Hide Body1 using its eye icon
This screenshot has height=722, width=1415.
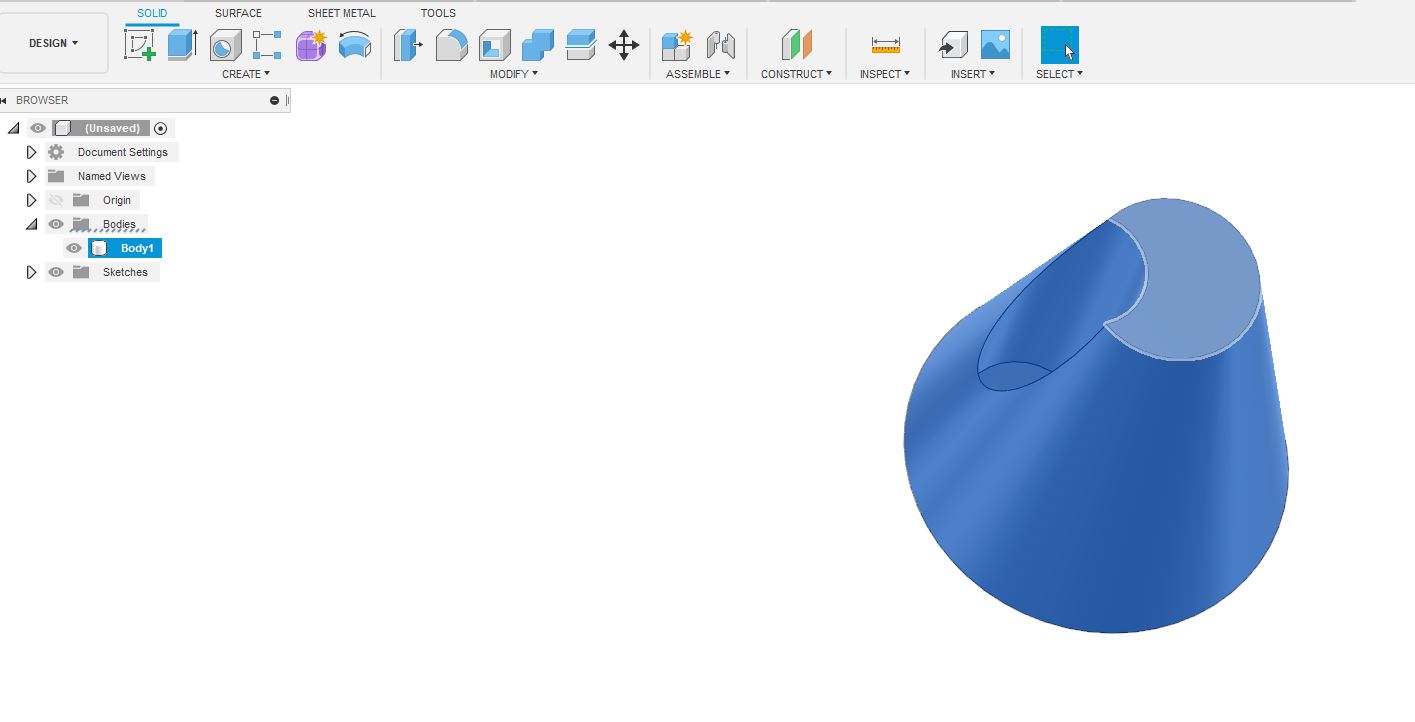click(x=74, y=248)
